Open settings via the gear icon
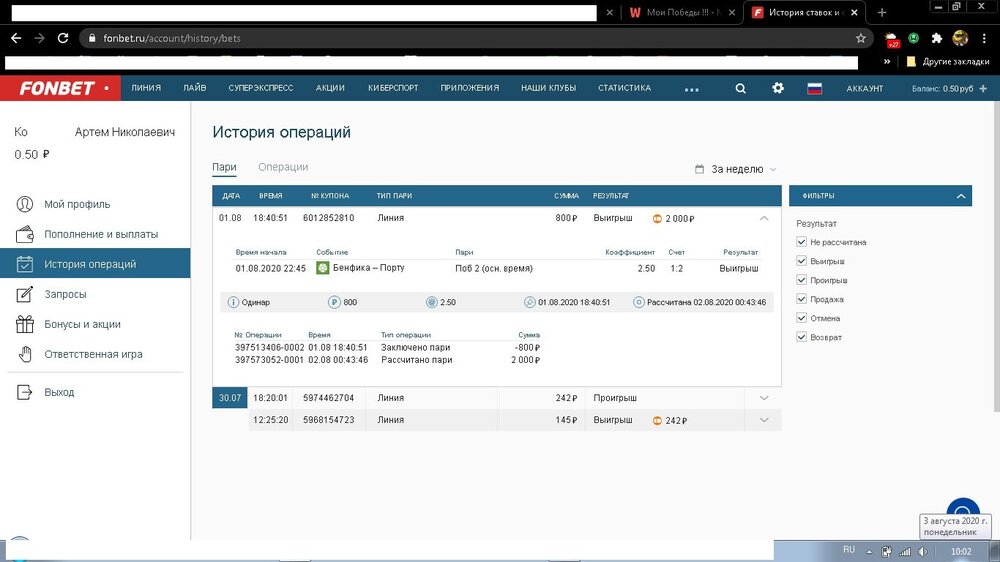The image size is (1000, 562). [x=778, y=88]
